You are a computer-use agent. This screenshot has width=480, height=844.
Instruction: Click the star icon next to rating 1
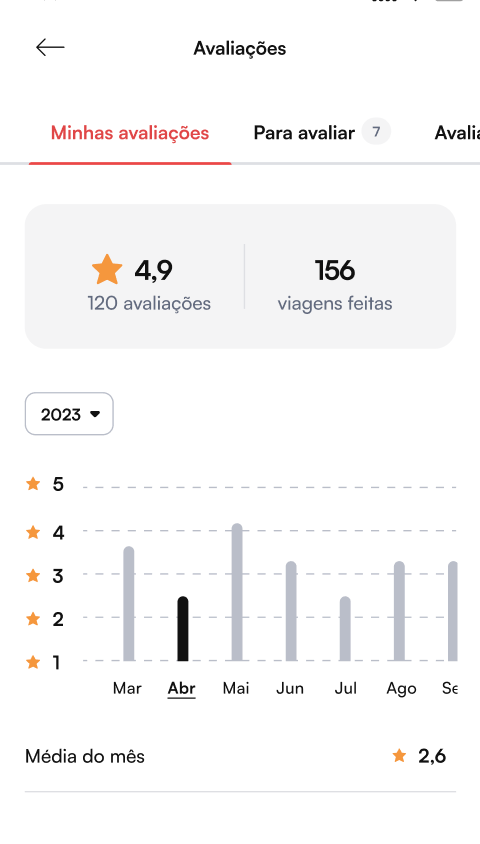pos(33,662)
